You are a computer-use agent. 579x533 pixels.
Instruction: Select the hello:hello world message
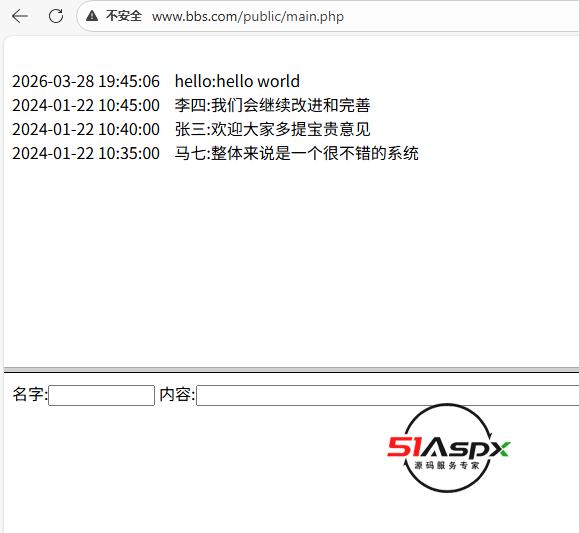[237, 81]
